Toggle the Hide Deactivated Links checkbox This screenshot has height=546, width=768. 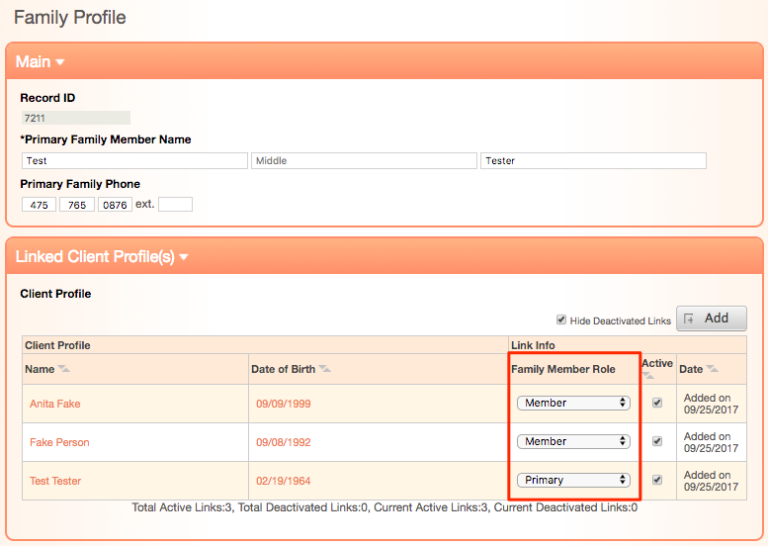tap(561, 320)
